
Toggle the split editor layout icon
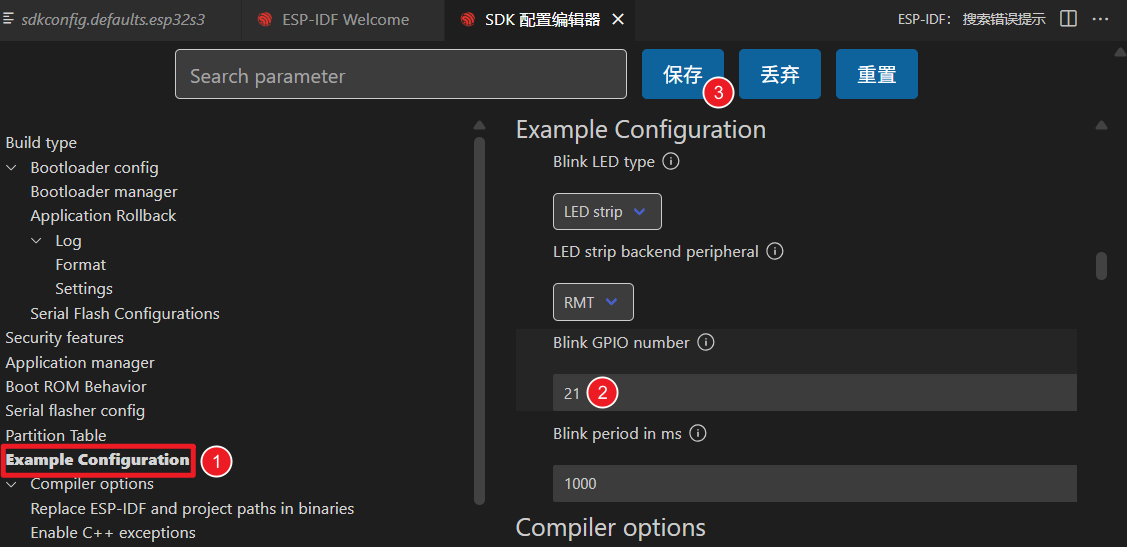coord(1068,19)
